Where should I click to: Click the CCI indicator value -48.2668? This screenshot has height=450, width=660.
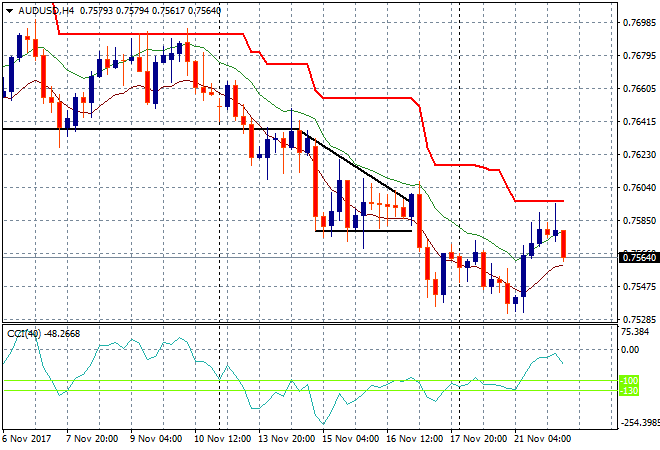[62, 334]
